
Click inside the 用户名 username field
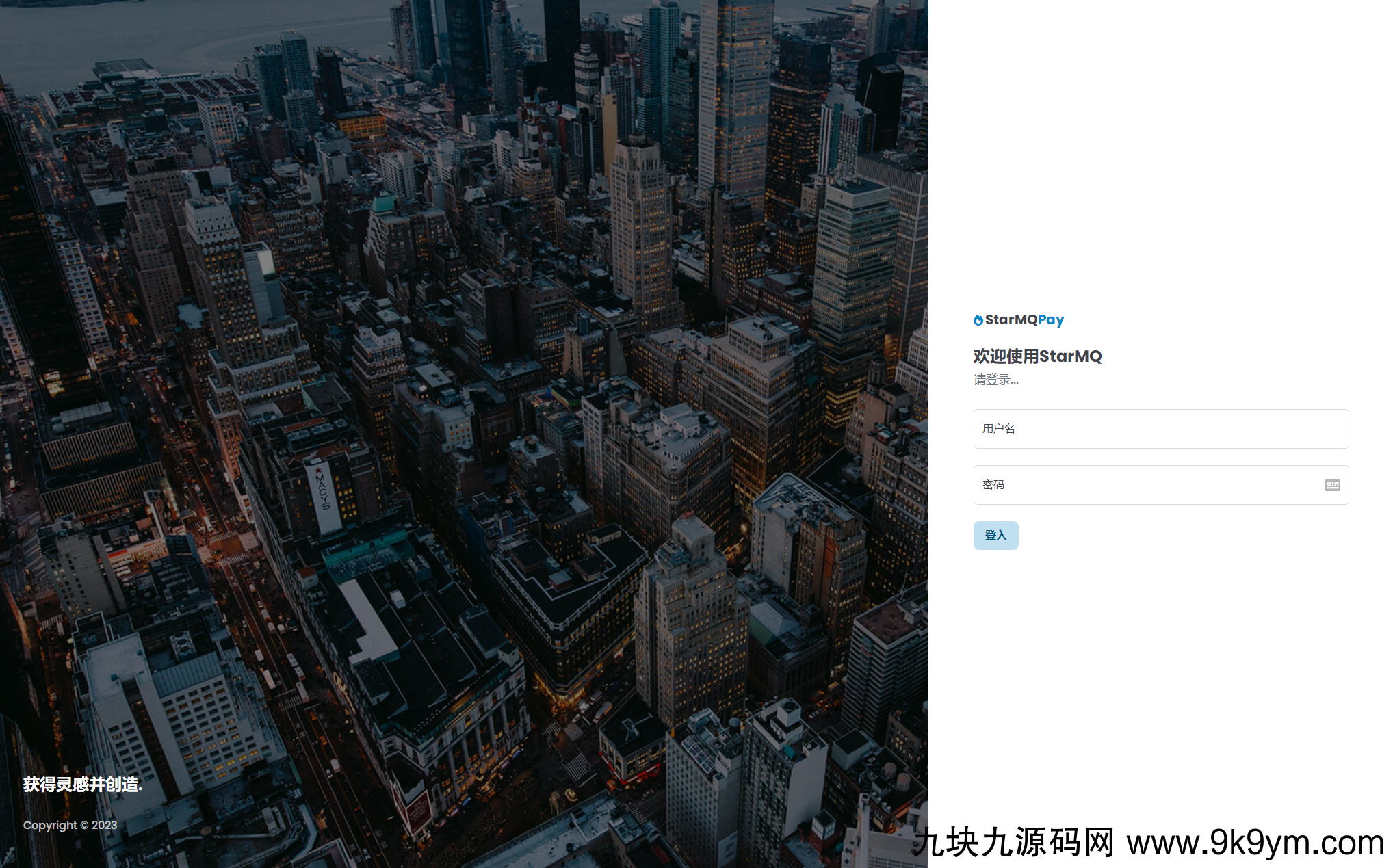(x=1160, y=429)
